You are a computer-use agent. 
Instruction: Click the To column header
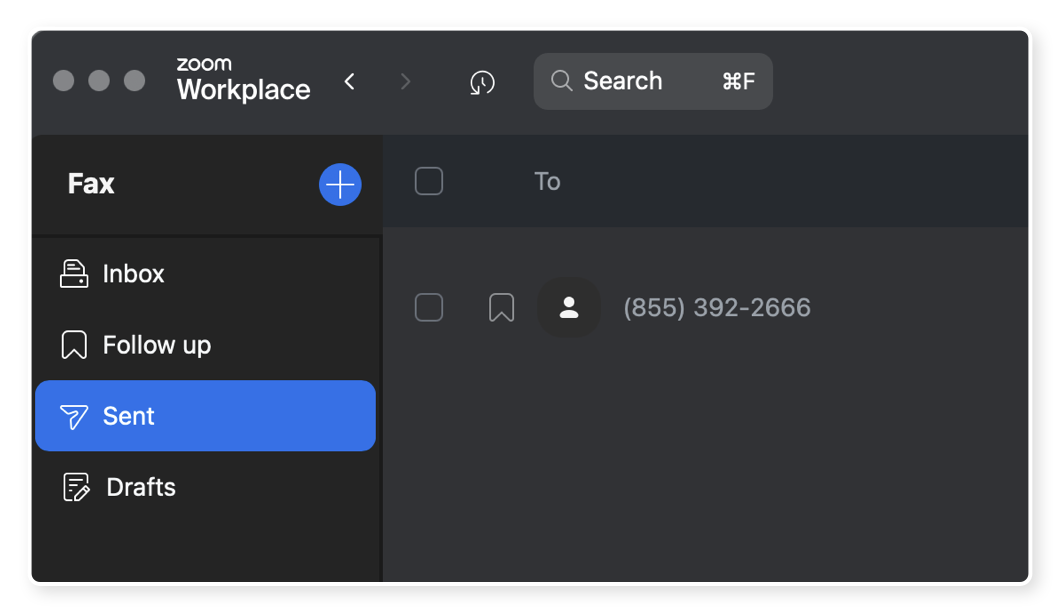pyautogui.click(x=547, y=181)
